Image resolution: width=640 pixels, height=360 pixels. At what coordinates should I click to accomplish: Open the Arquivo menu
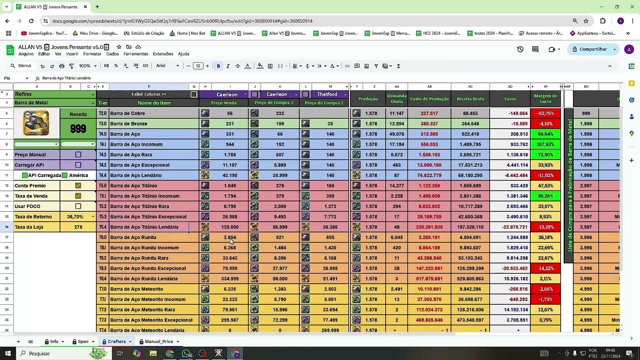click(26, 54)
